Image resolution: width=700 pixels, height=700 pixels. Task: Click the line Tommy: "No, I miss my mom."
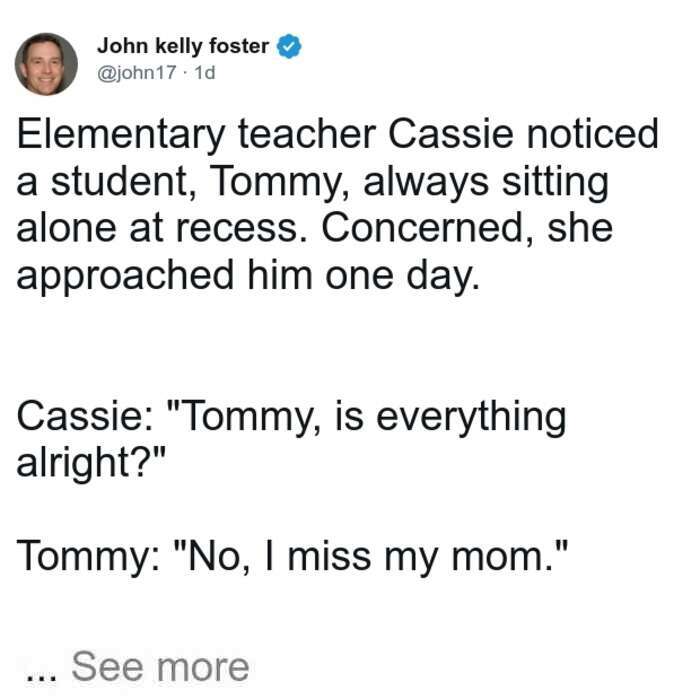[x=293, y=557]
